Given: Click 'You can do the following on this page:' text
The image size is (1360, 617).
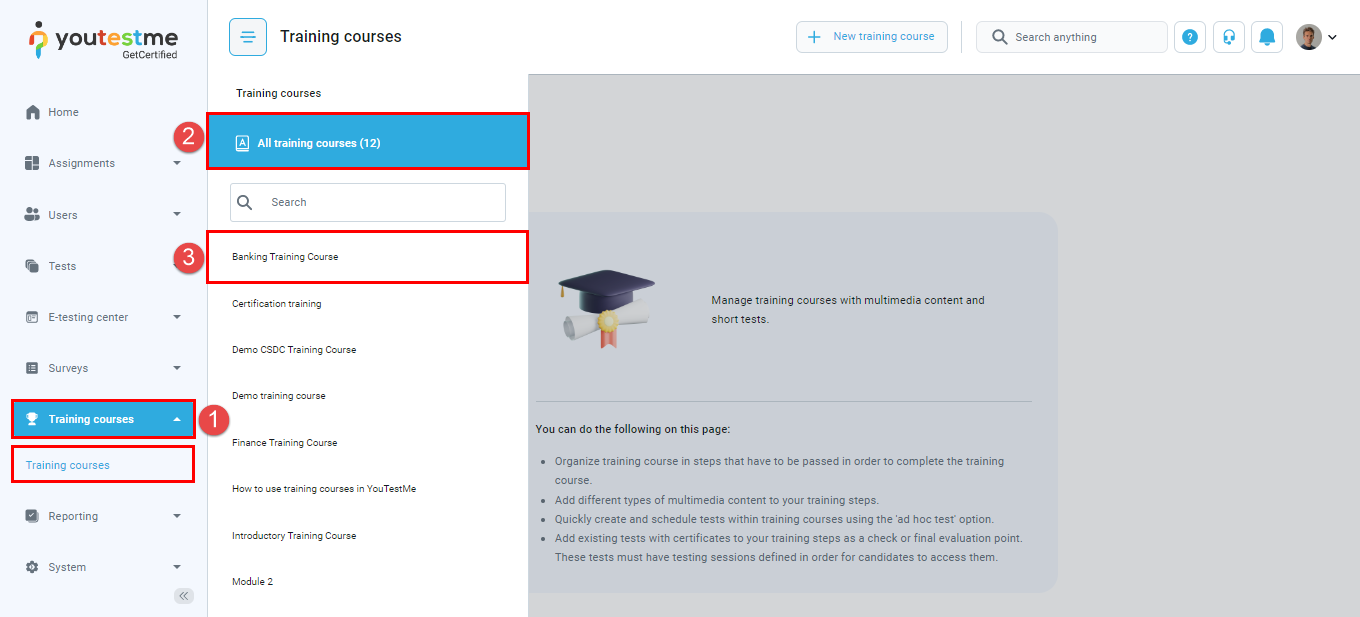Looking at the screenshot, I should click(633, 429).
